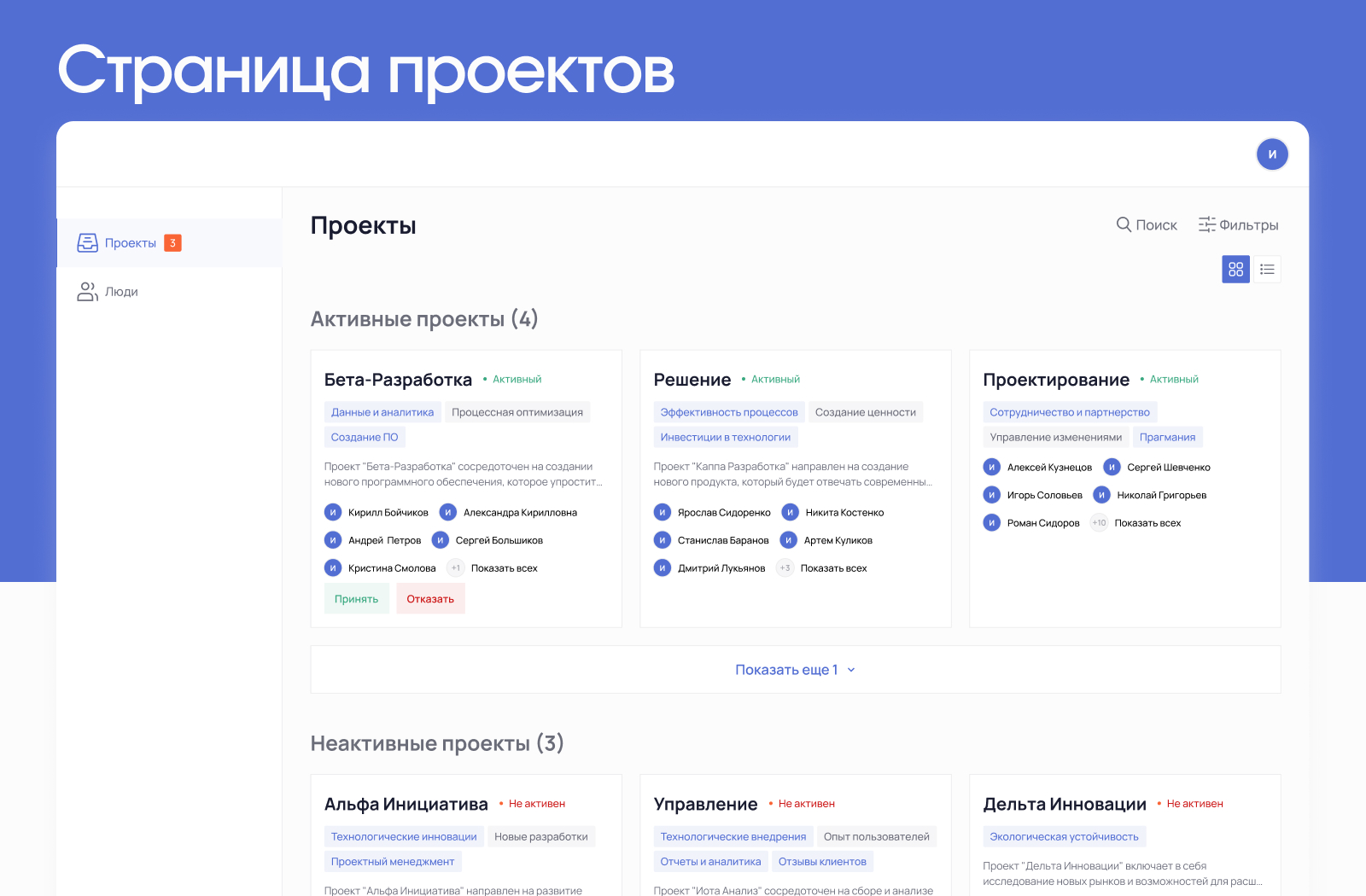This screenshot has height=896, width=1366.
Task: Toggle the Данные и аналитика tag
Action: [x=382, y=412]
